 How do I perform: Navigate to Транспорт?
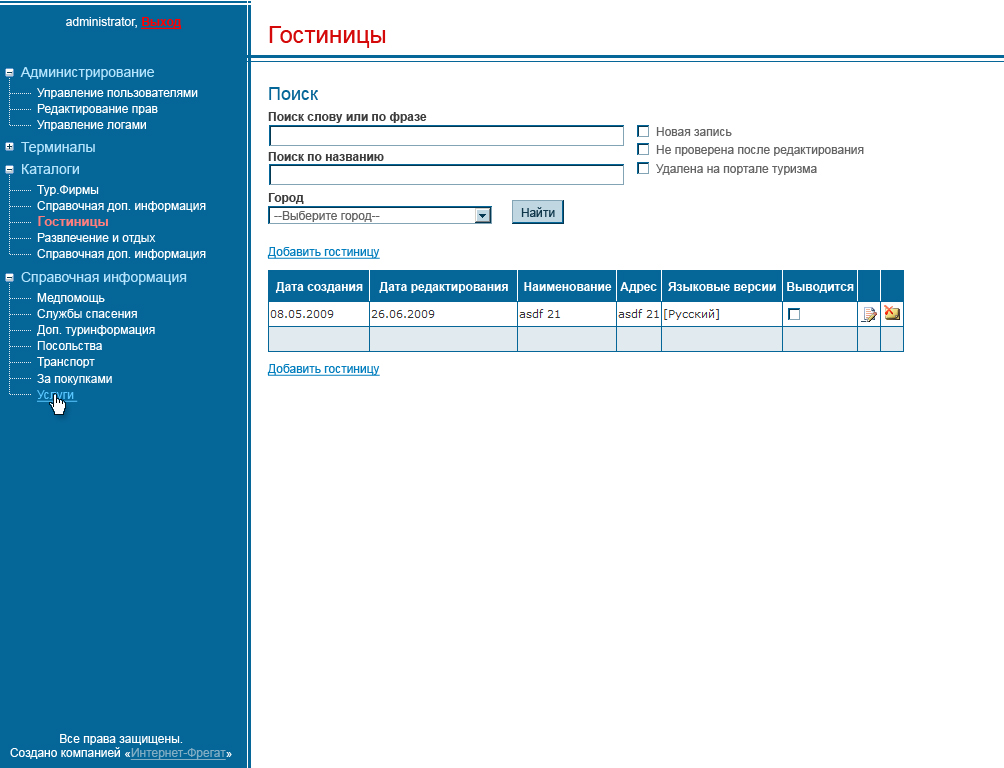tap(66, 362)
